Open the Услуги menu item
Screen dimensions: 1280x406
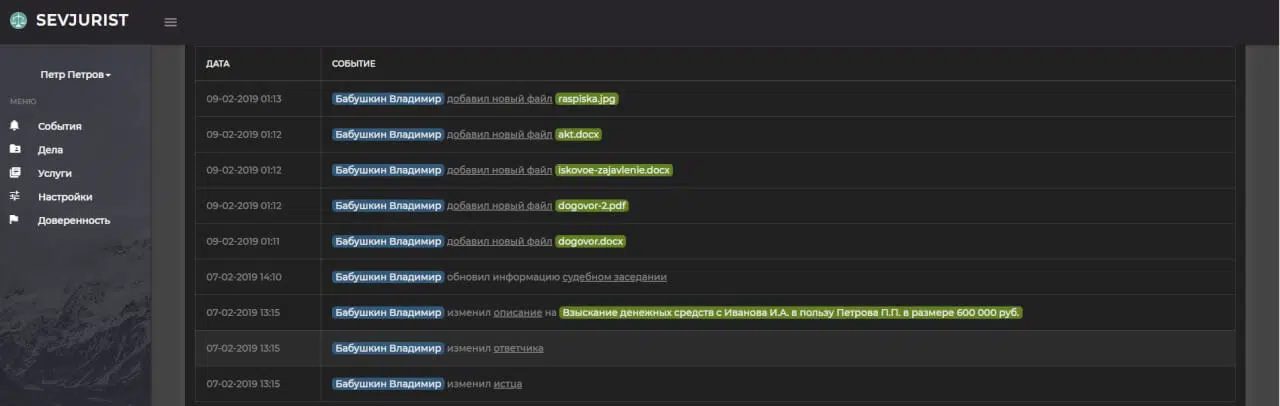coord(55,173)
